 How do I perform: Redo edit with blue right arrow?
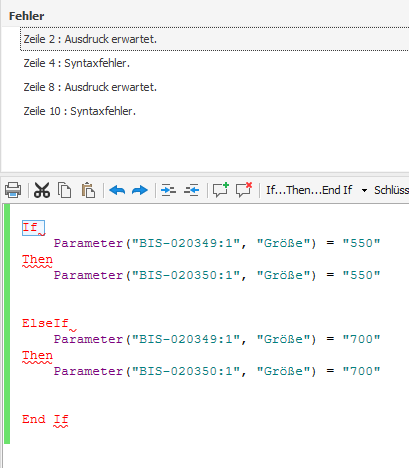[x=140, y=190]
